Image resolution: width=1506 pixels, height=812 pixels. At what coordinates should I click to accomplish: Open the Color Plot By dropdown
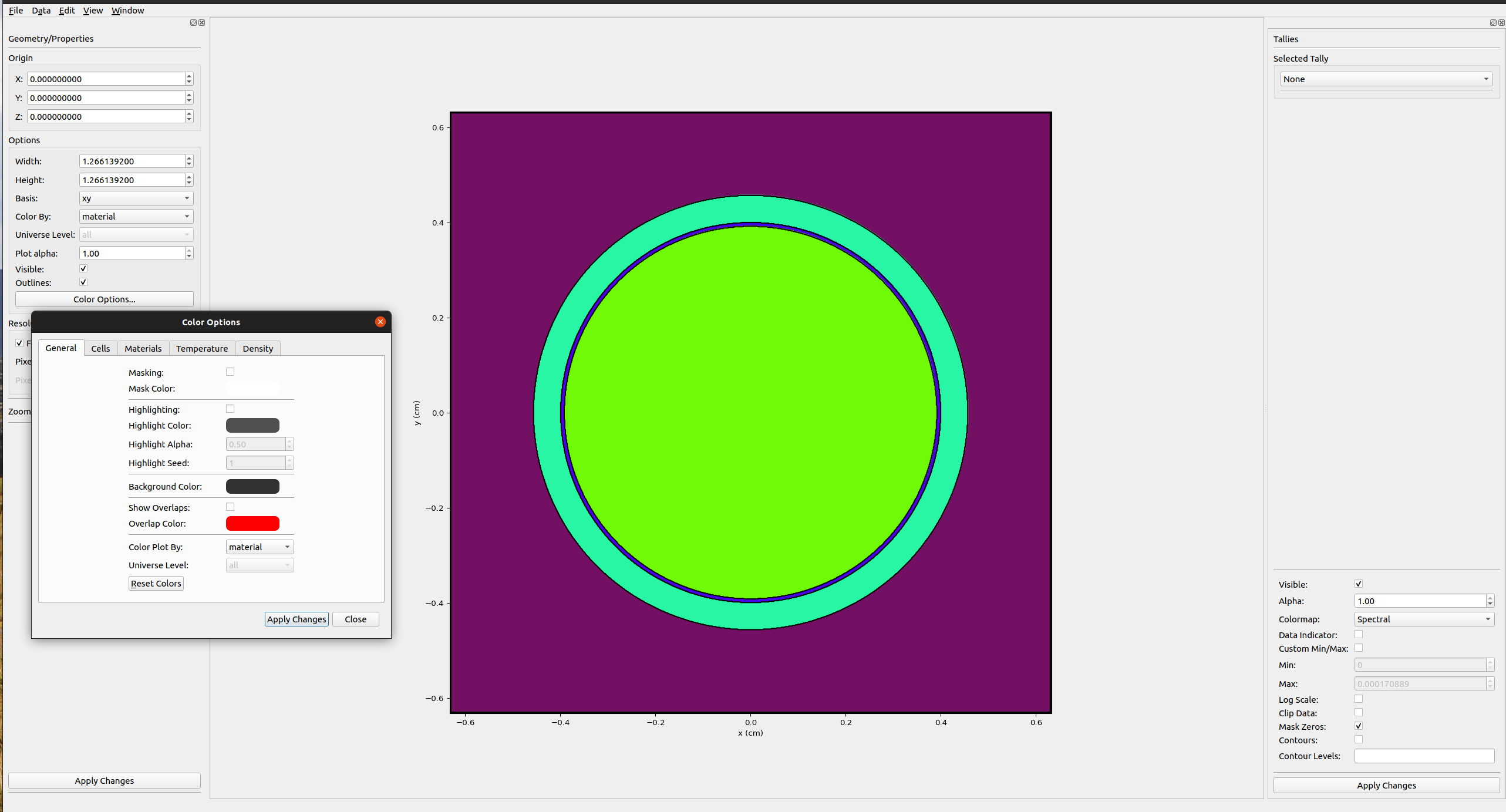[259, 547]
